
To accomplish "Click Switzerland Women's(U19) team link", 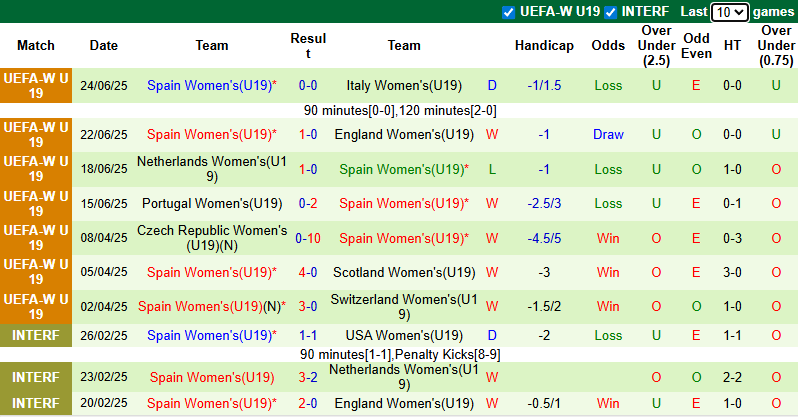I will point(404,306).
